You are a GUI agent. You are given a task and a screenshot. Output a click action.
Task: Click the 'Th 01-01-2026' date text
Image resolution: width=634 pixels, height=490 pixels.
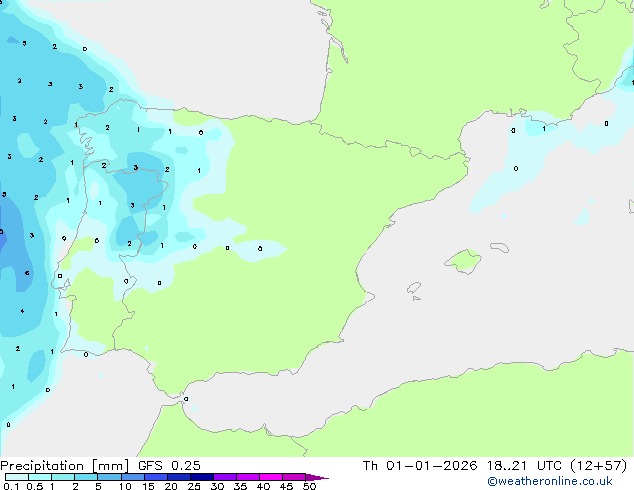pyautogui.click(x=420, y=466)
